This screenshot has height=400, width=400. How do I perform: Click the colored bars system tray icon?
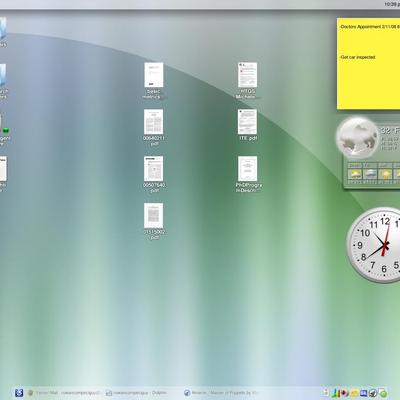coord(336,393)
